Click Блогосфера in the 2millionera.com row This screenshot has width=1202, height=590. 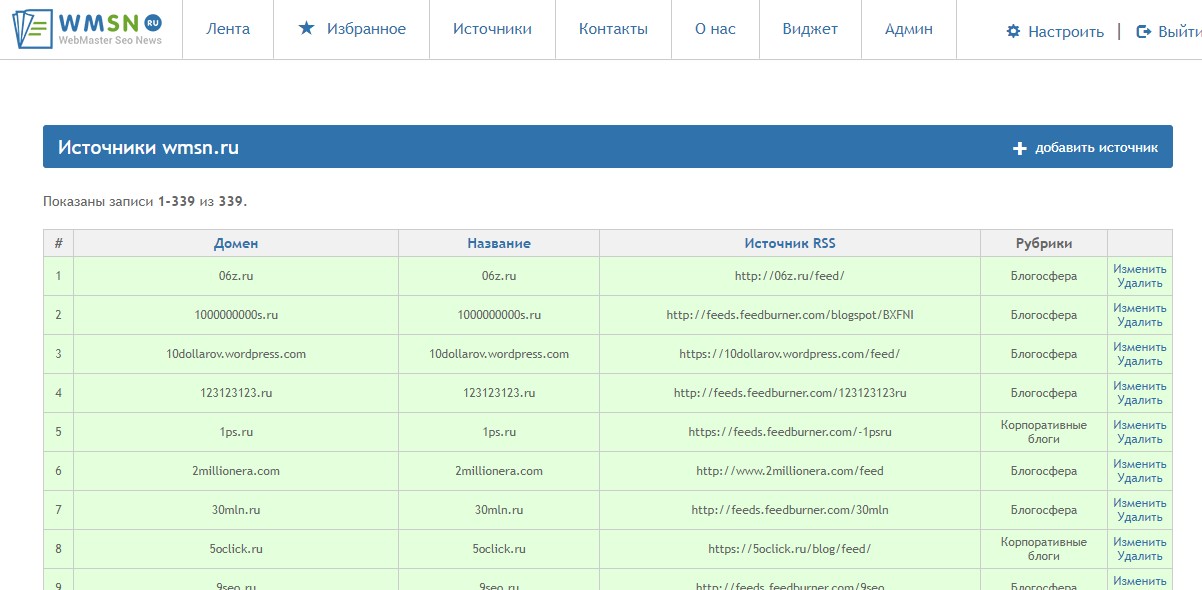[1044, 471]
